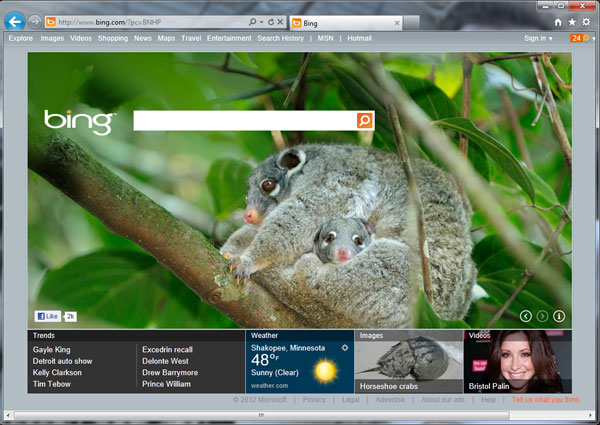Open the image info icon
The width and height of the screenshot is (600, 425).
pyautogui.click(x=559, y=316)
